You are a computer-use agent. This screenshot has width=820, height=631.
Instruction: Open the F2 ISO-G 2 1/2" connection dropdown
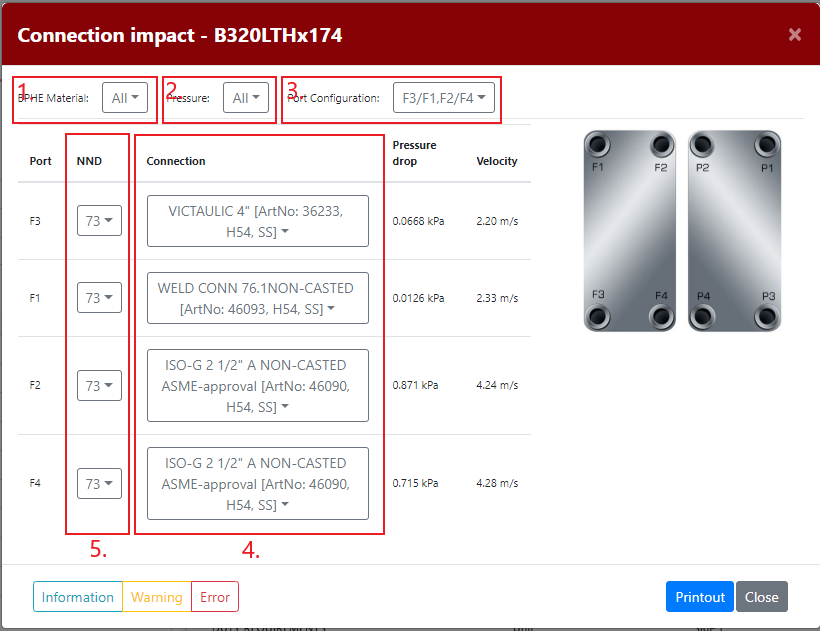point(258,386)
